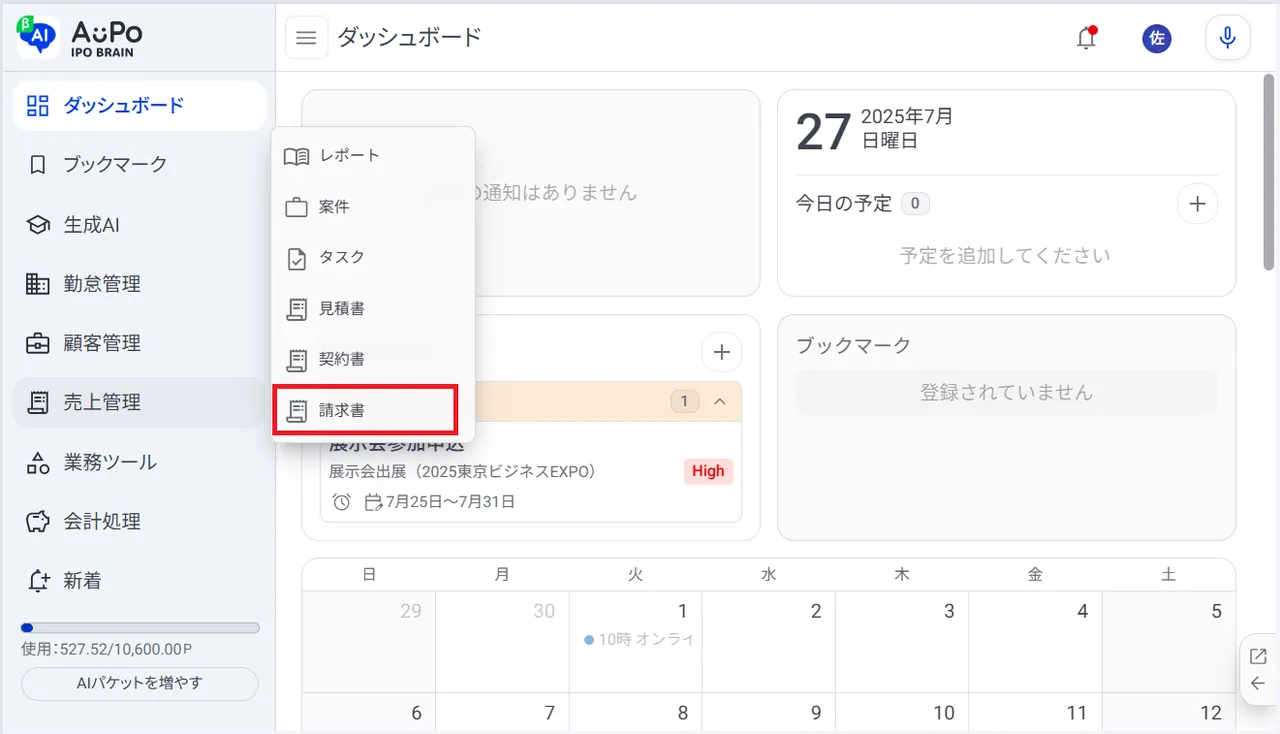Open the user avatar 佐 menu
Viewport: 1280px width, 734px height.
click(1157, 38)
